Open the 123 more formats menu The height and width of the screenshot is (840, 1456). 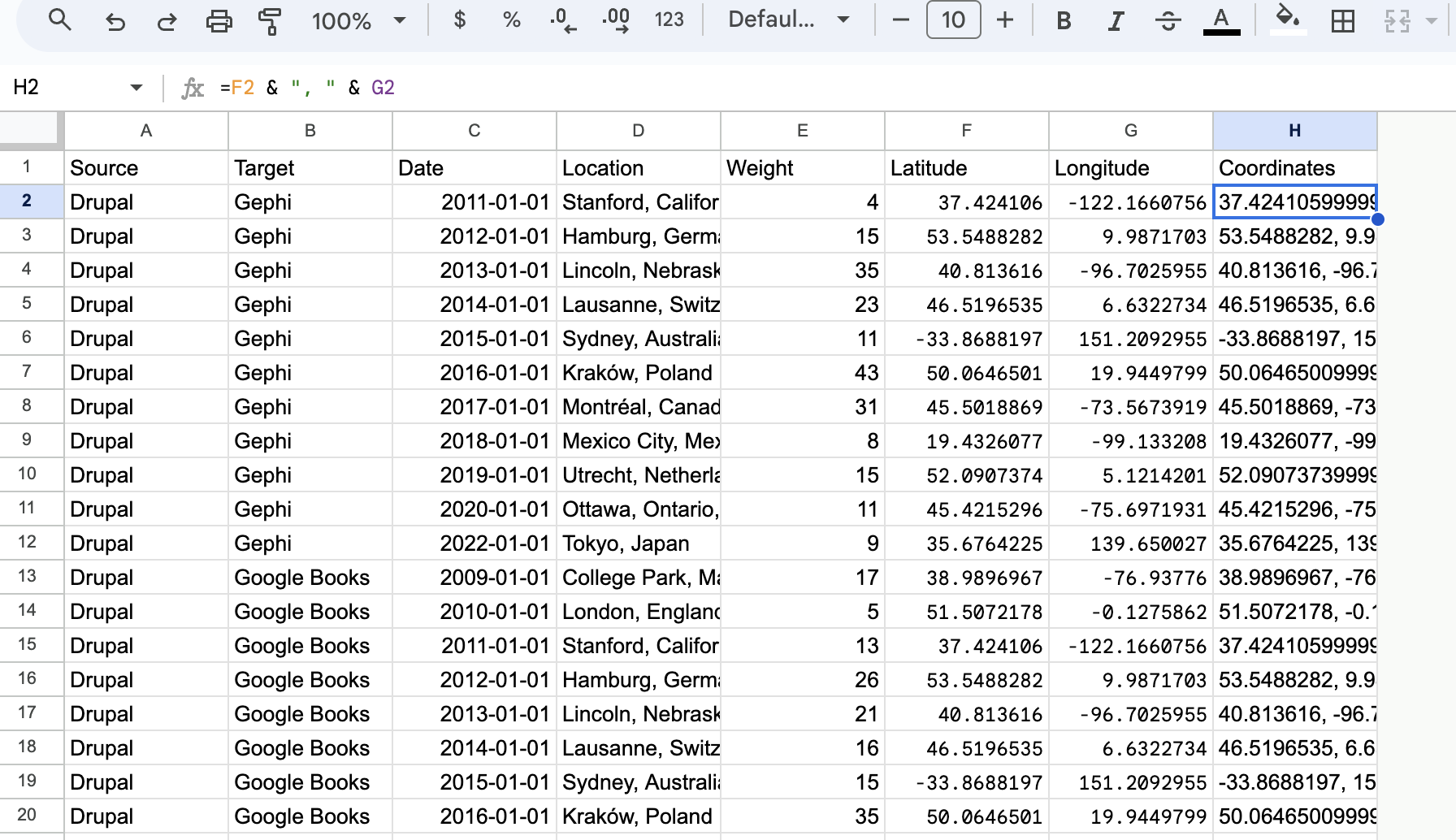(x=669, y=20)
